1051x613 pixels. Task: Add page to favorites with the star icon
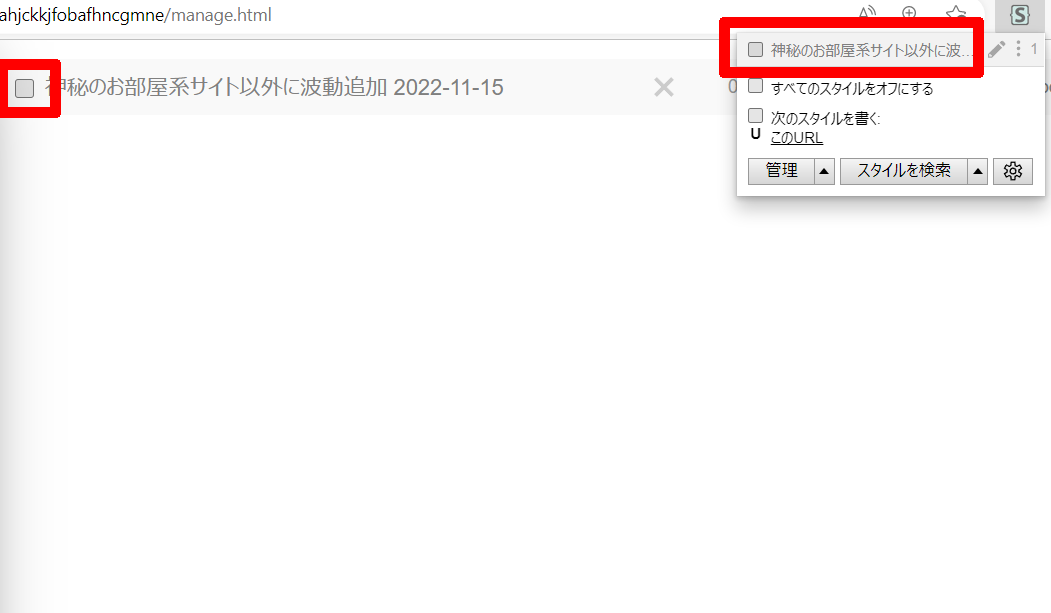pyautogui.click(x=955, y=13)
